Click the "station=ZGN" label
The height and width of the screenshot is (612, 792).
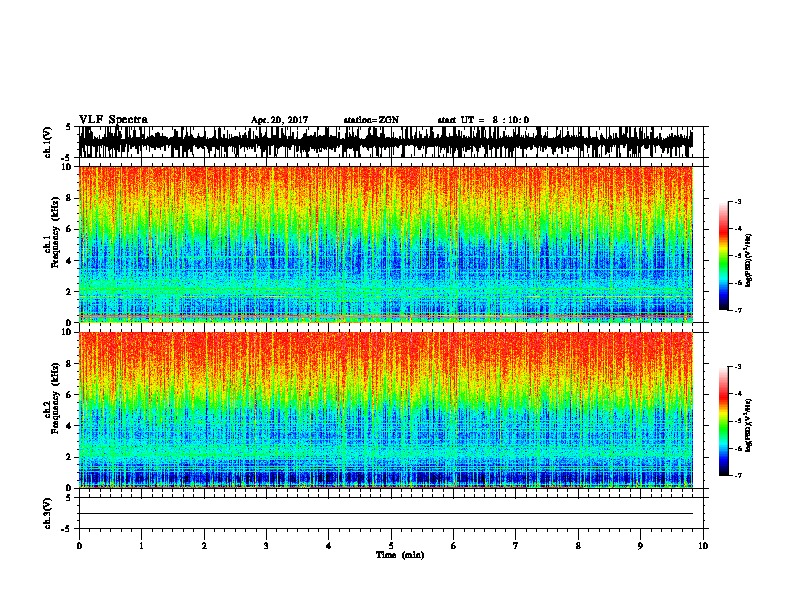coord(371,120)
